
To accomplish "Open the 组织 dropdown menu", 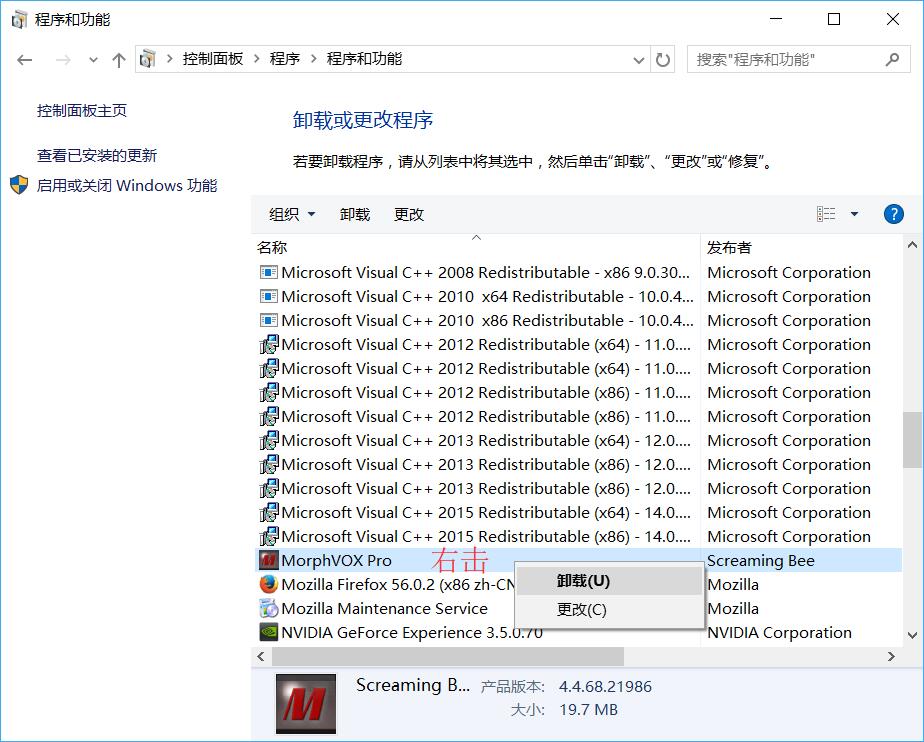I will click(x=292, y=214).
